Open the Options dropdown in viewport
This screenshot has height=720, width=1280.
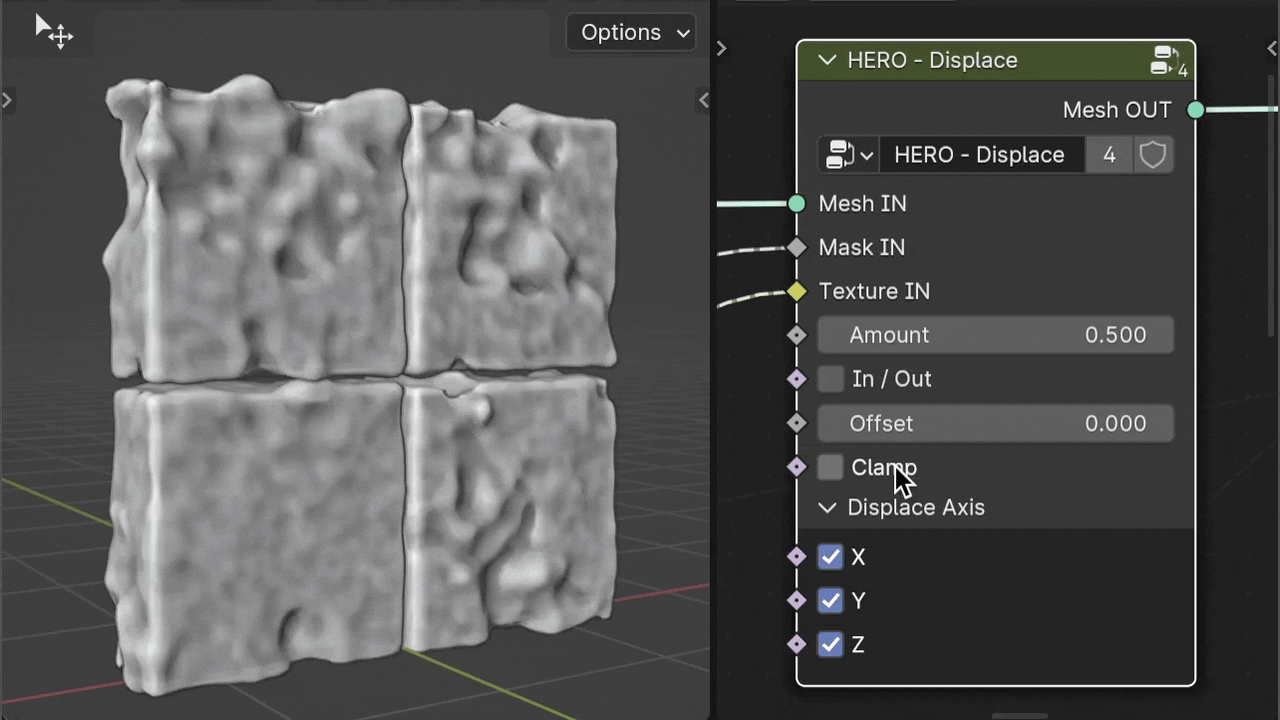tap(631, 32)
